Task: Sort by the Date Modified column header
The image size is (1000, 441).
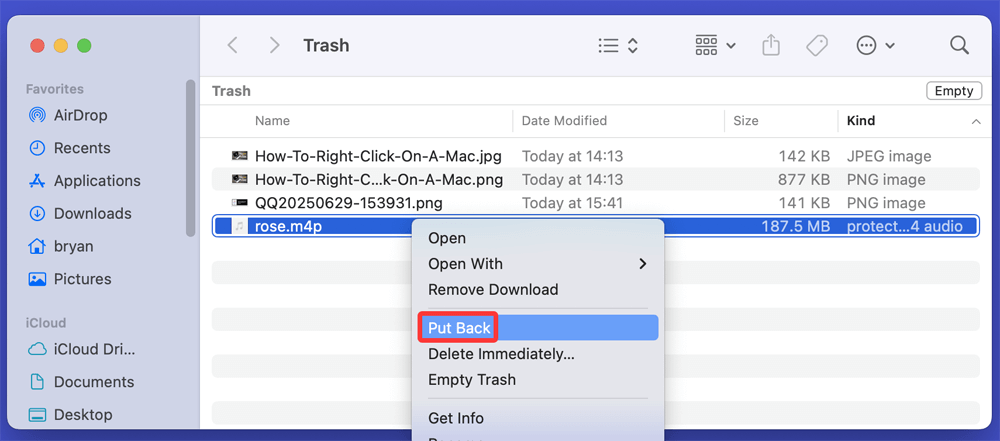Action: click(564, 121)
